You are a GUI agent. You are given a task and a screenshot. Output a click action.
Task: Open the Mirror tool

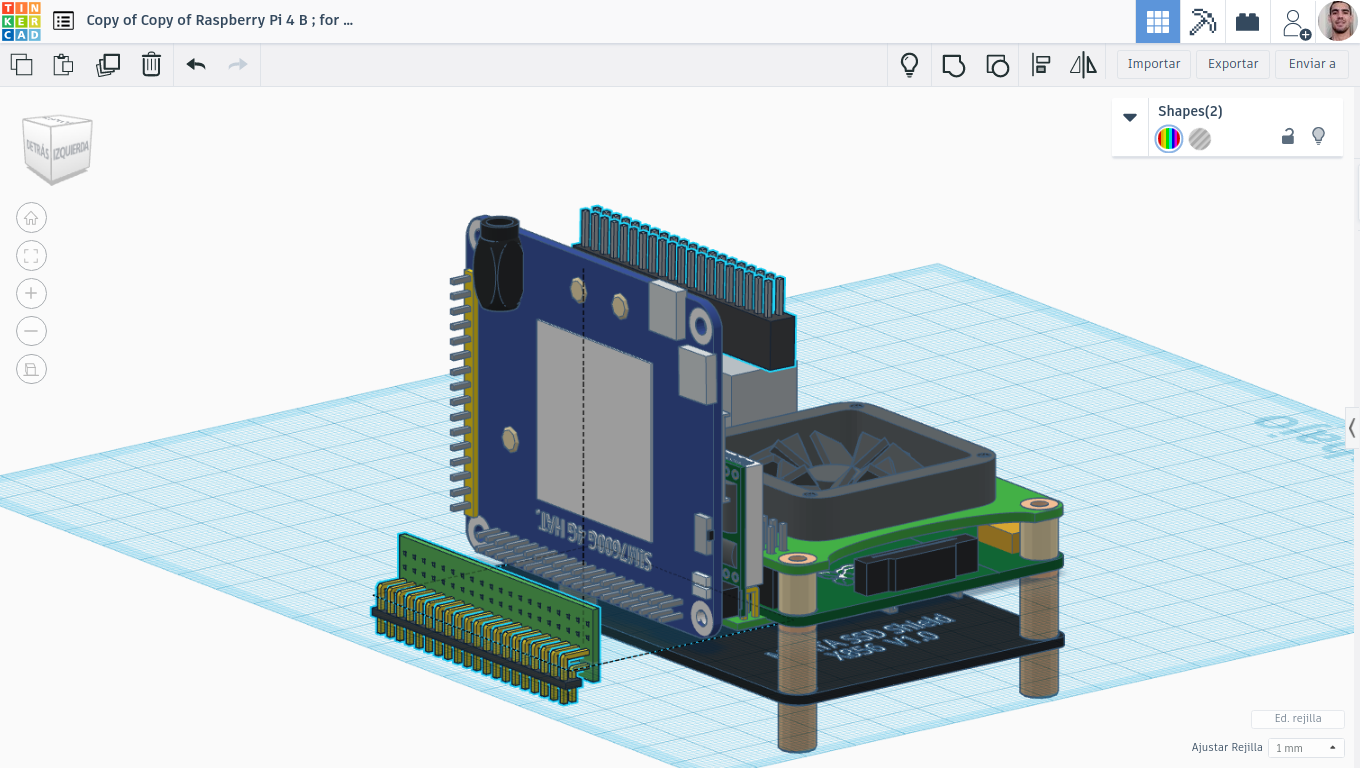coord(1083,66)
